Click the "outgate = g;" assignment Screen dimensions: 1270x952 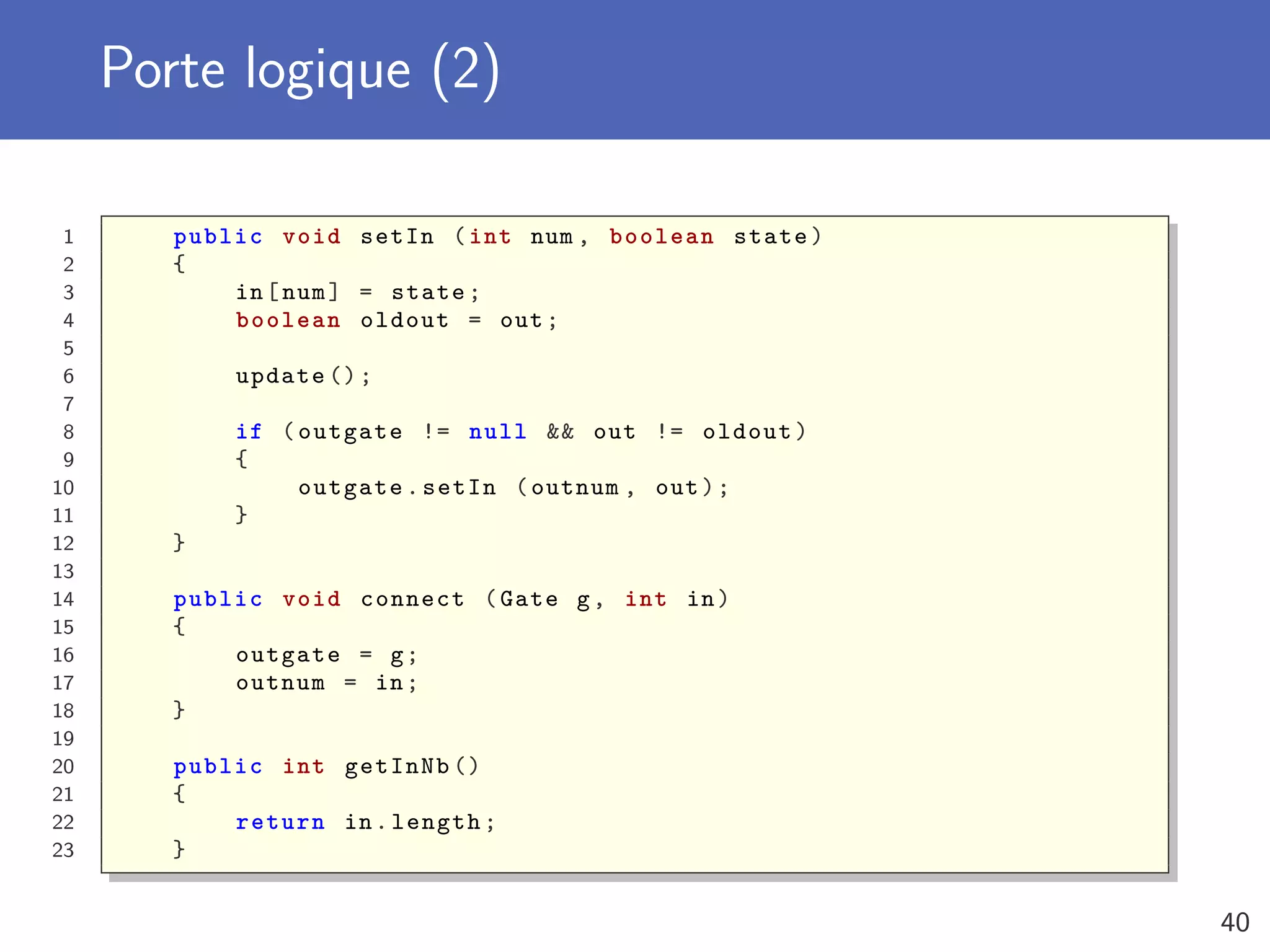[327, 655]
